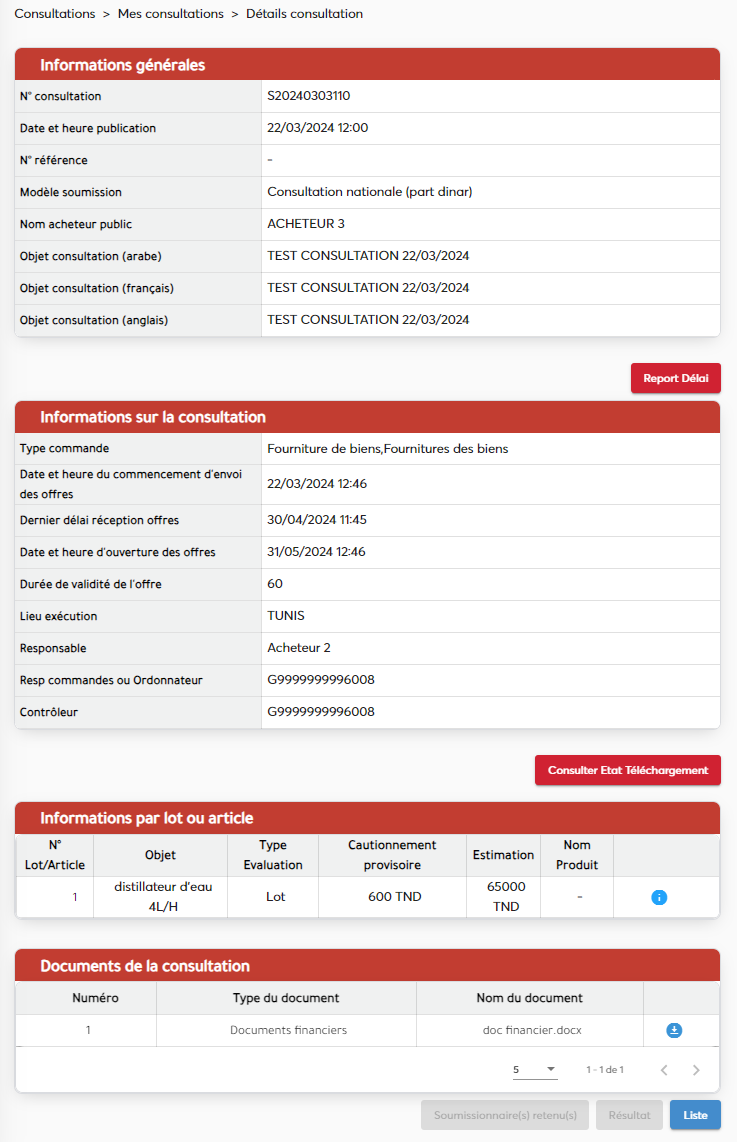The height and width of the screenshot is (1142, 737).
Task: Download the doc financier.docx file
Action: pyautogui.click(x=674, y=1030)
